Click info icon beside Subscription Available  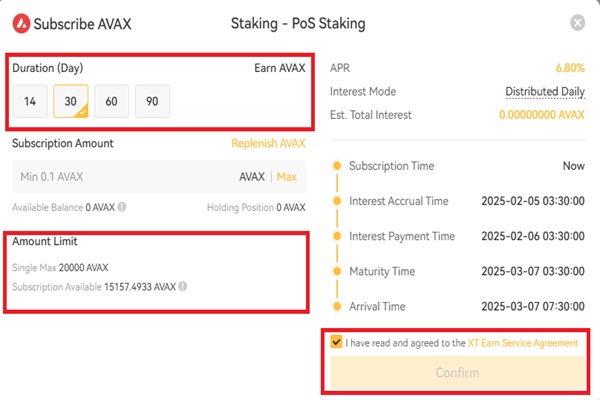[x=183, y=286]
